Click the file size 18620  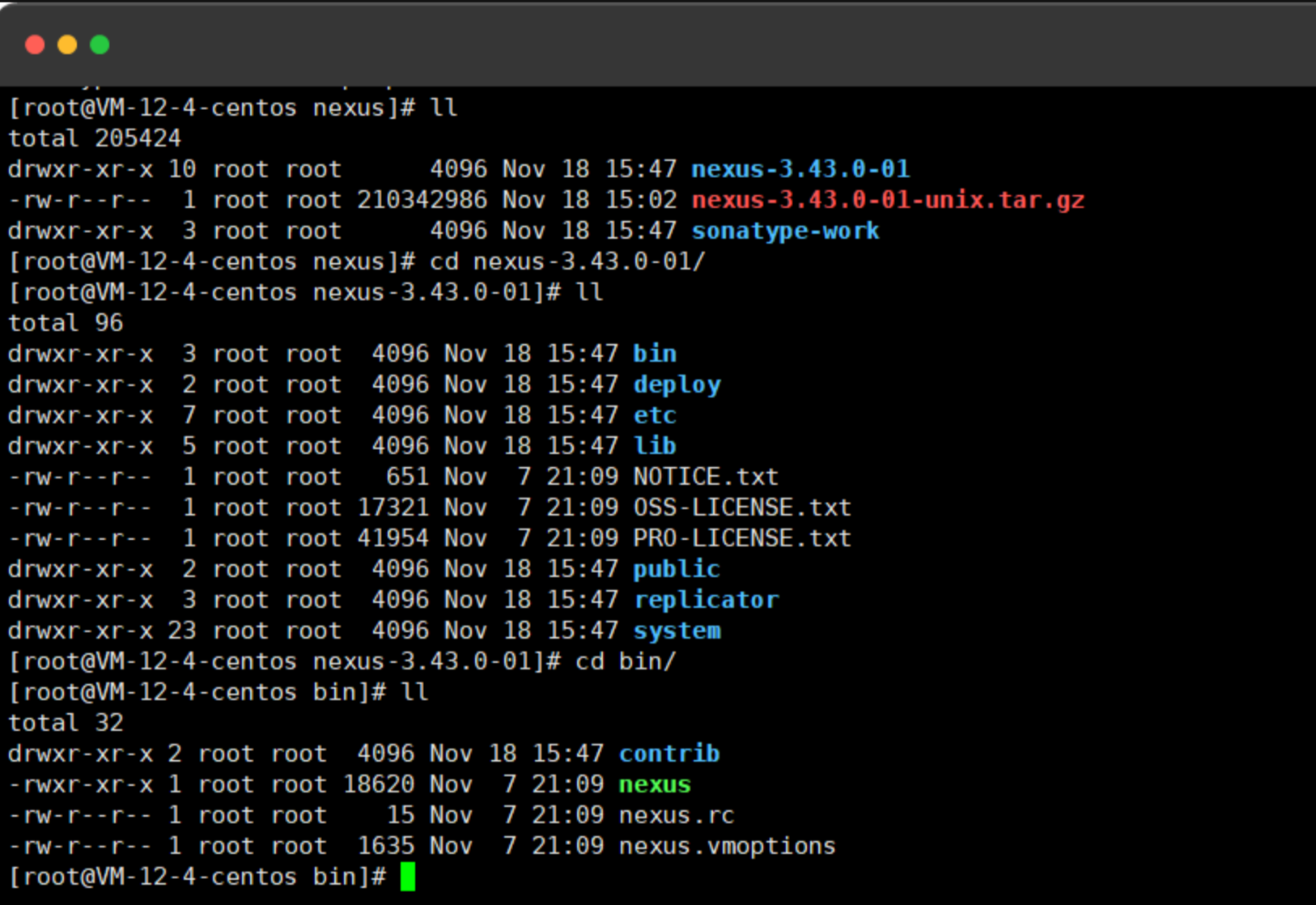coord(379,784)
